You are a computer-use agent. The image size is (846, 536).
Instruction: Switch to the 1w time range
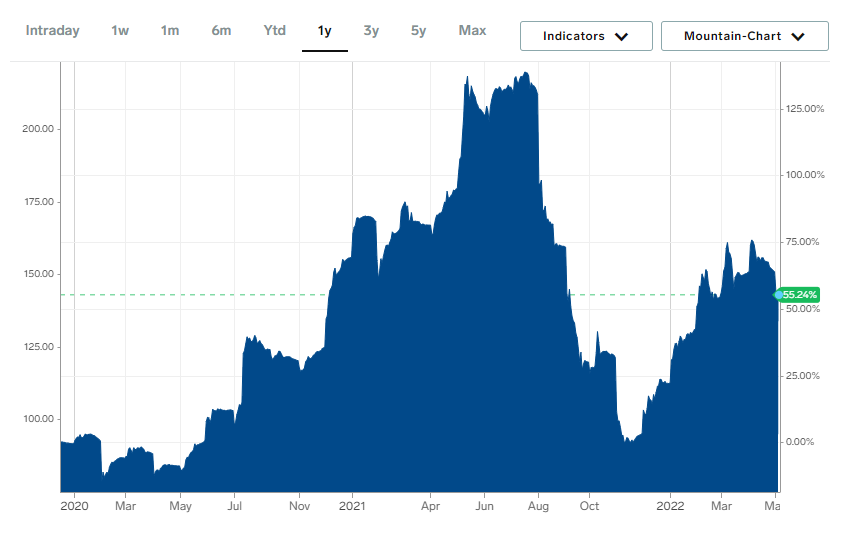tap(120, 31)
